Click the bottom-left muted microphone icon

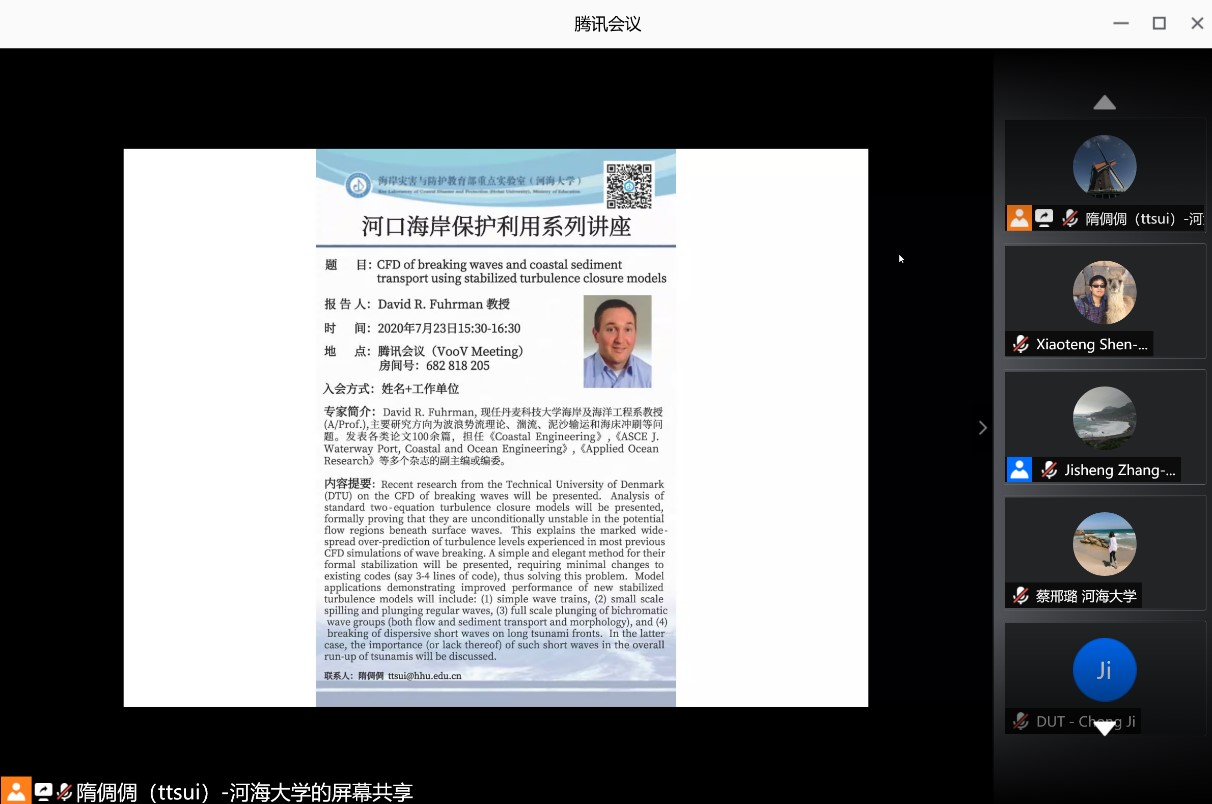65,791
